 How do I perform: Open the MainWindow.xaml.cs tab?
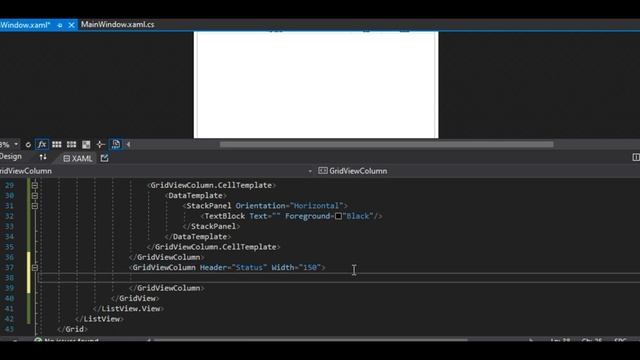coord(118,24)
